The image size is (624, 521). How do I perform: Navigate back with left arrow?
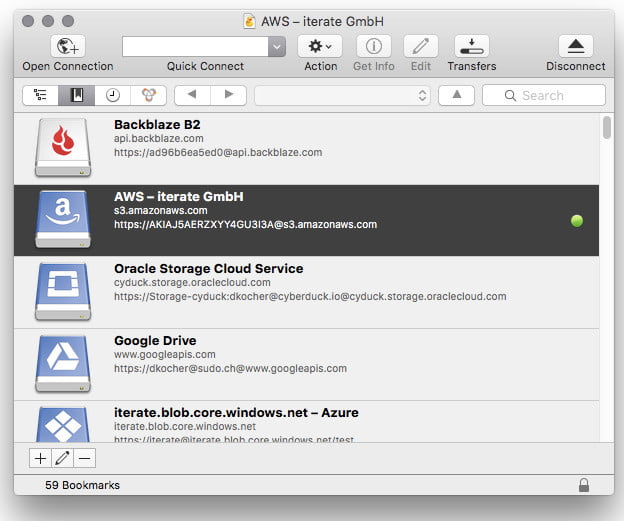click(192, 95)
